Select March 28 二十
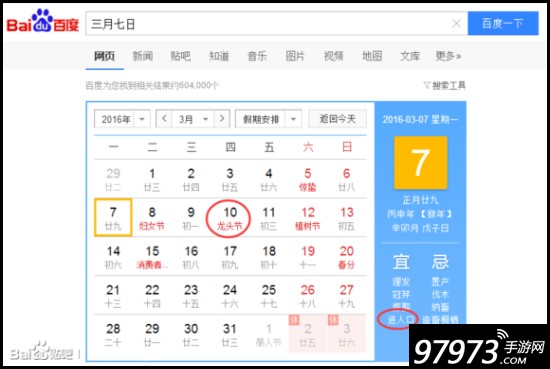Image resolution: width=550 pixels, height=369 pixels. click(x=113, y=334)
